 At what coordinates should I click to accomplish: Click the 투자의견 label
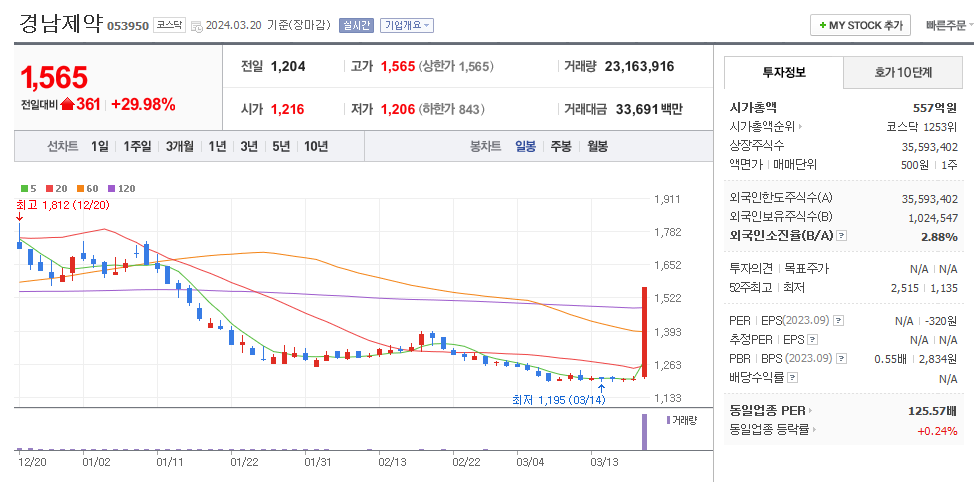point(752,269)
